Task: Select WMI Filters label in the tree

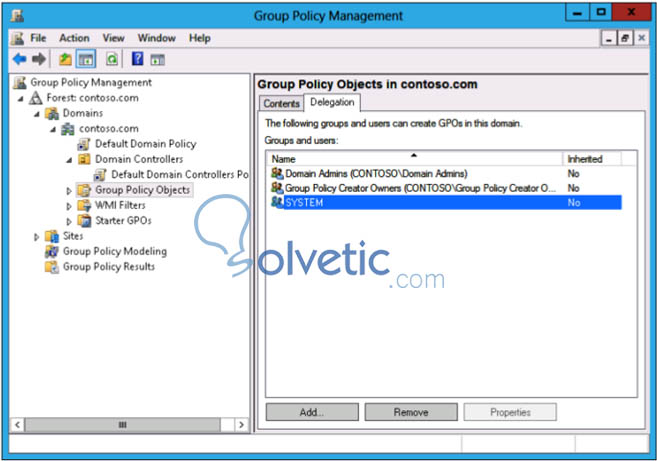Action: point(120,205)
